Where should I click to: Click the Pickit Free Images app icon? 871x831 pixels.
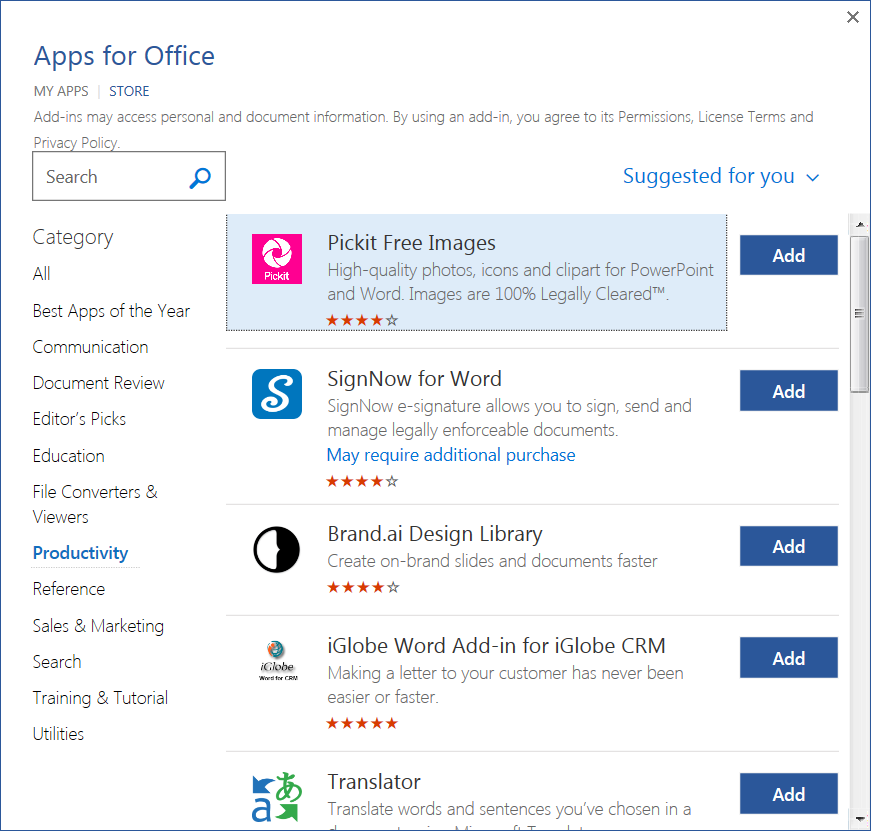point(277,258)
